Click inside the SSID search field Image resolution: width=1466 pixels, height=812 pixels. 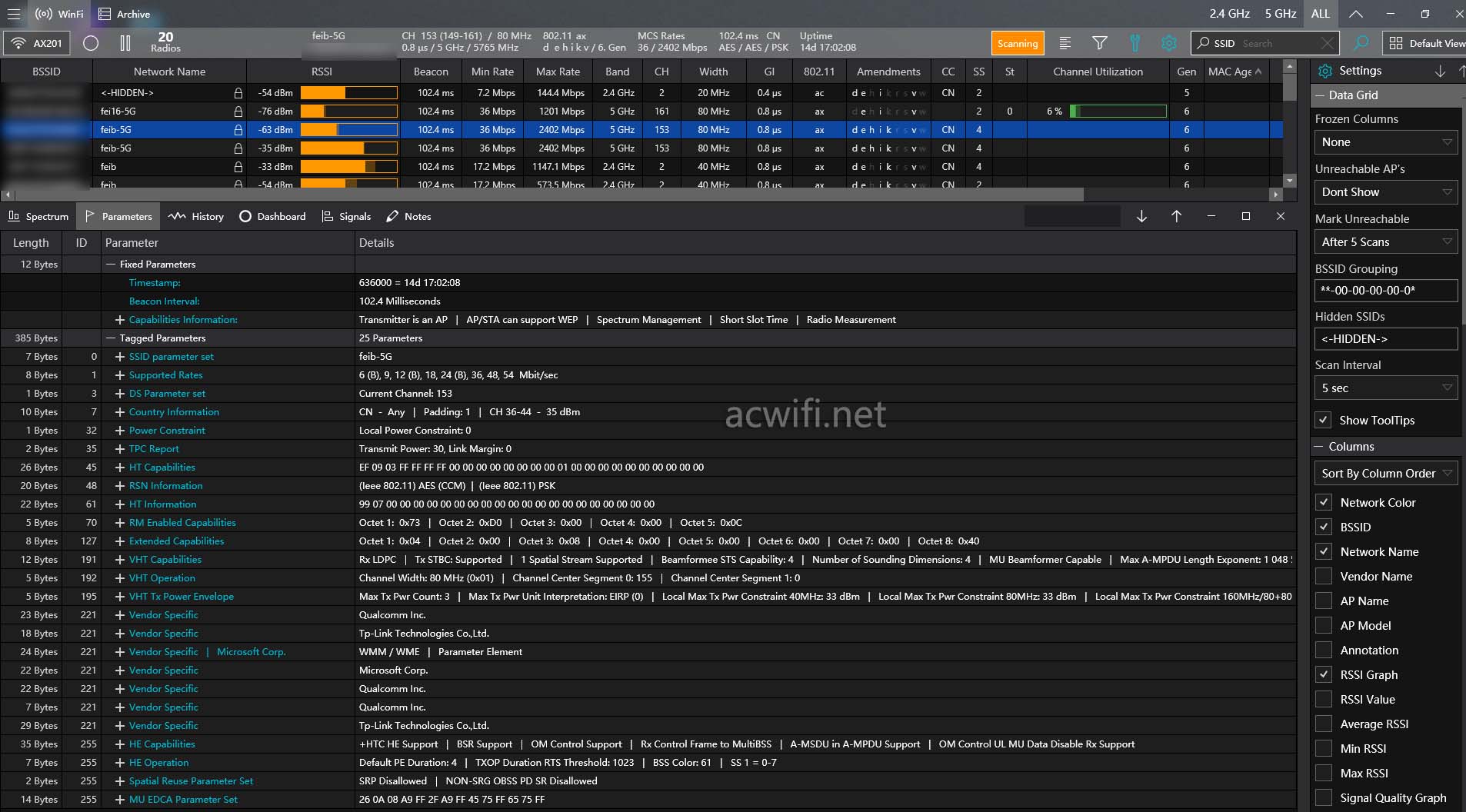pyautogui.click(x=1264, y=43)
